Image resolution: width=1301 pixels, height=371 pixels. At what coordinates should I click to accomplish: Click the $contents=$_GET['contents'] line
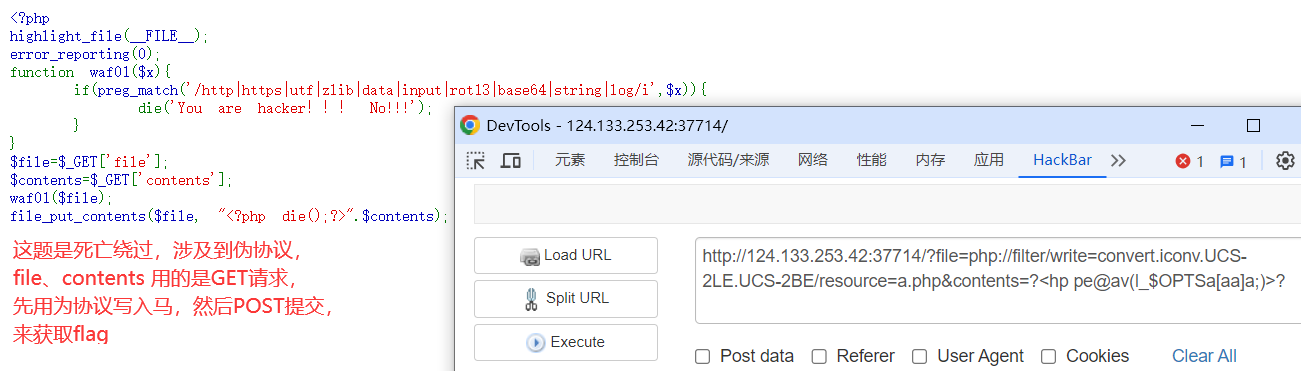tap(120, 180)
